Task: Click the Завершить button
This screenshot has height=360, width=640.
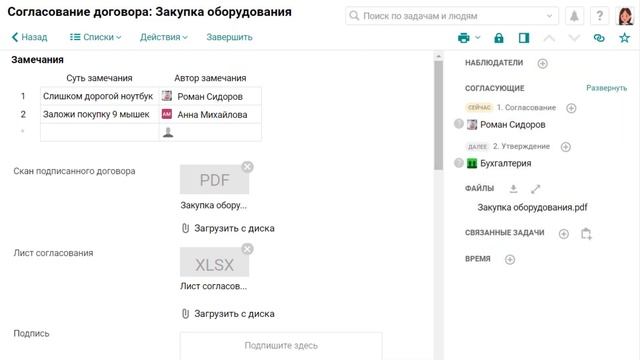Action: (229, 37)
